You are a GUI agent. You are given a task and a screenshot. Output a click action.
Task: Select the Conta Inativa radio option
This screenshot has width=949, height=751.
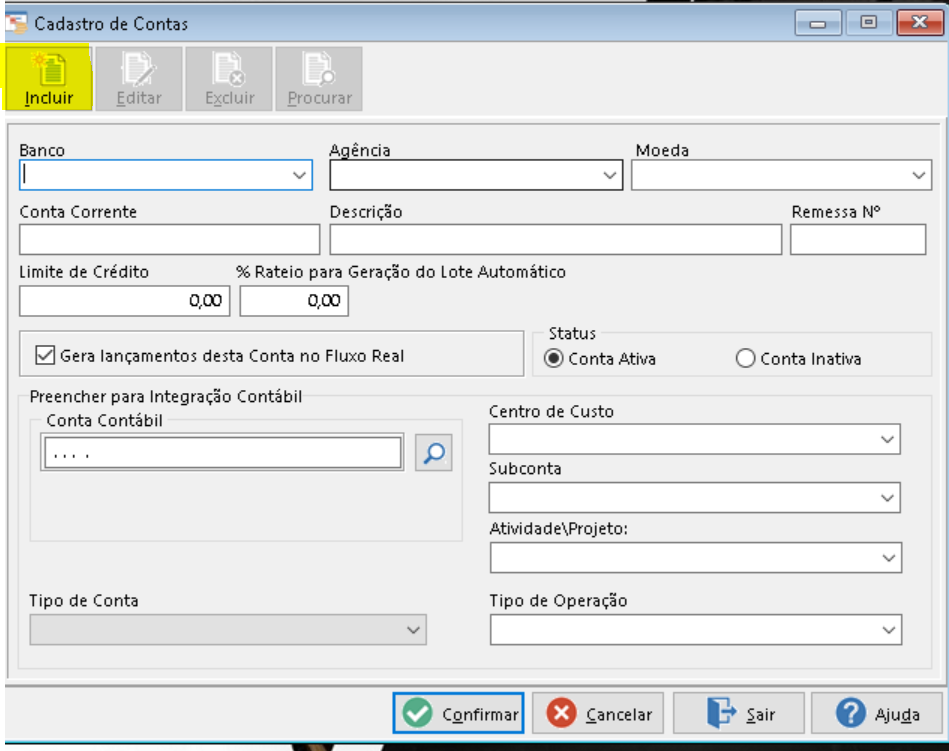coord(745,358)
